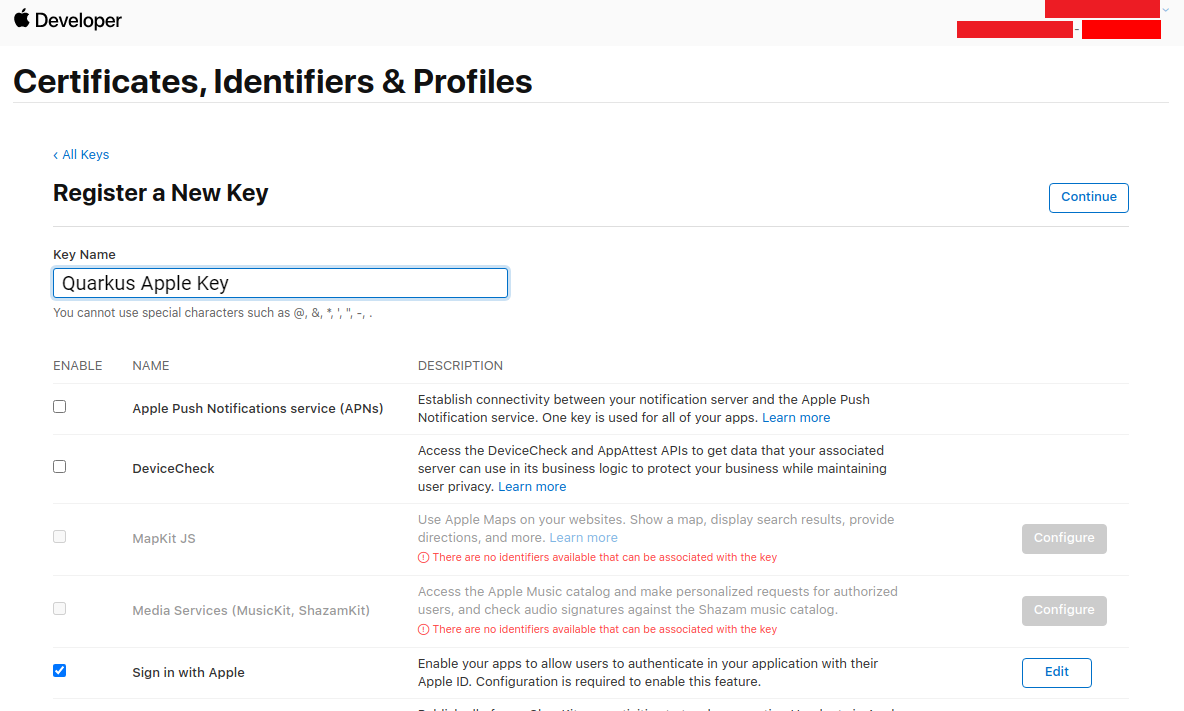
Task: Click the Continue button
Action: (x=1088, y=198)
